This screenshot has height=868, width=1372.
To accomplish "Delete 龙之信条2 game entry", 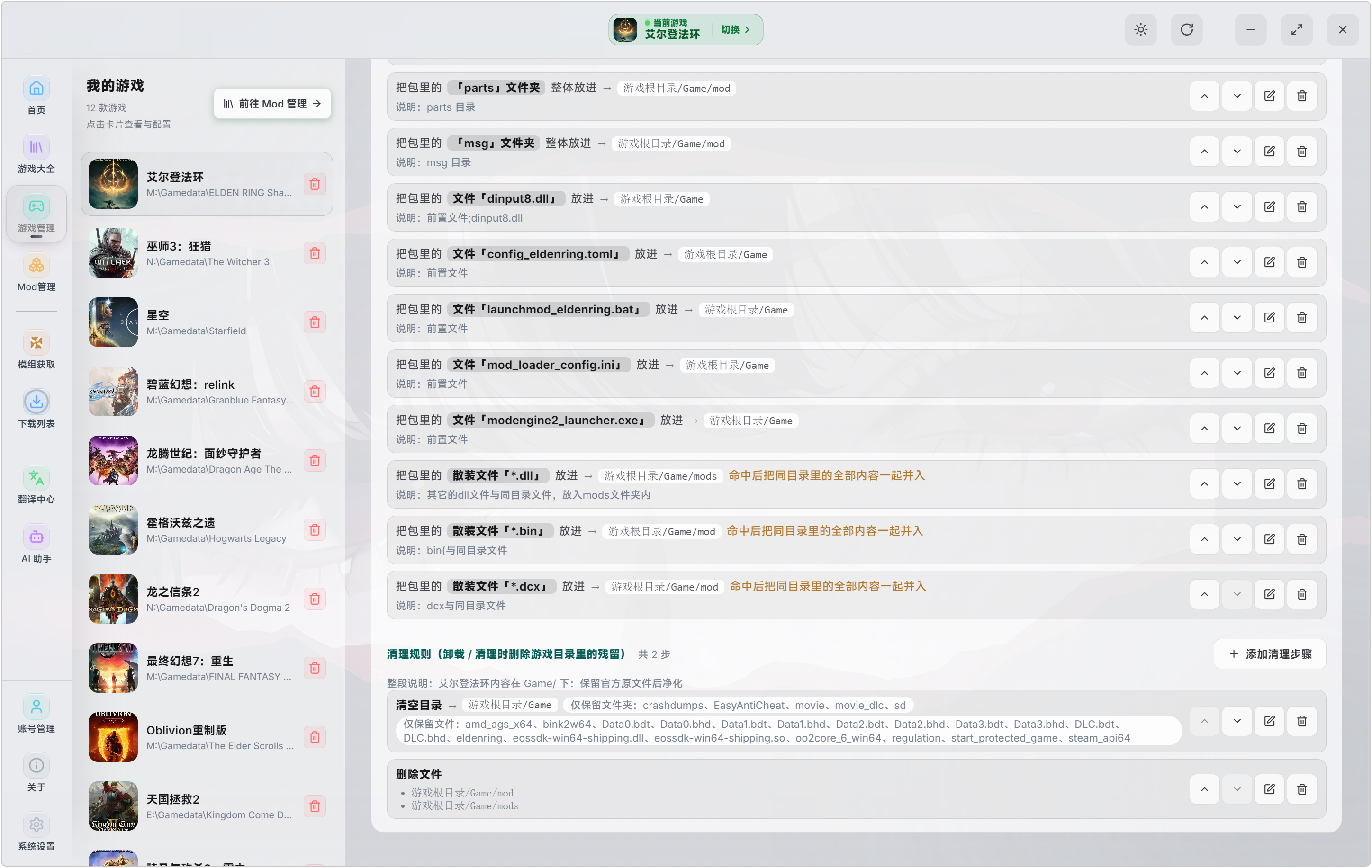I will 315,599.
